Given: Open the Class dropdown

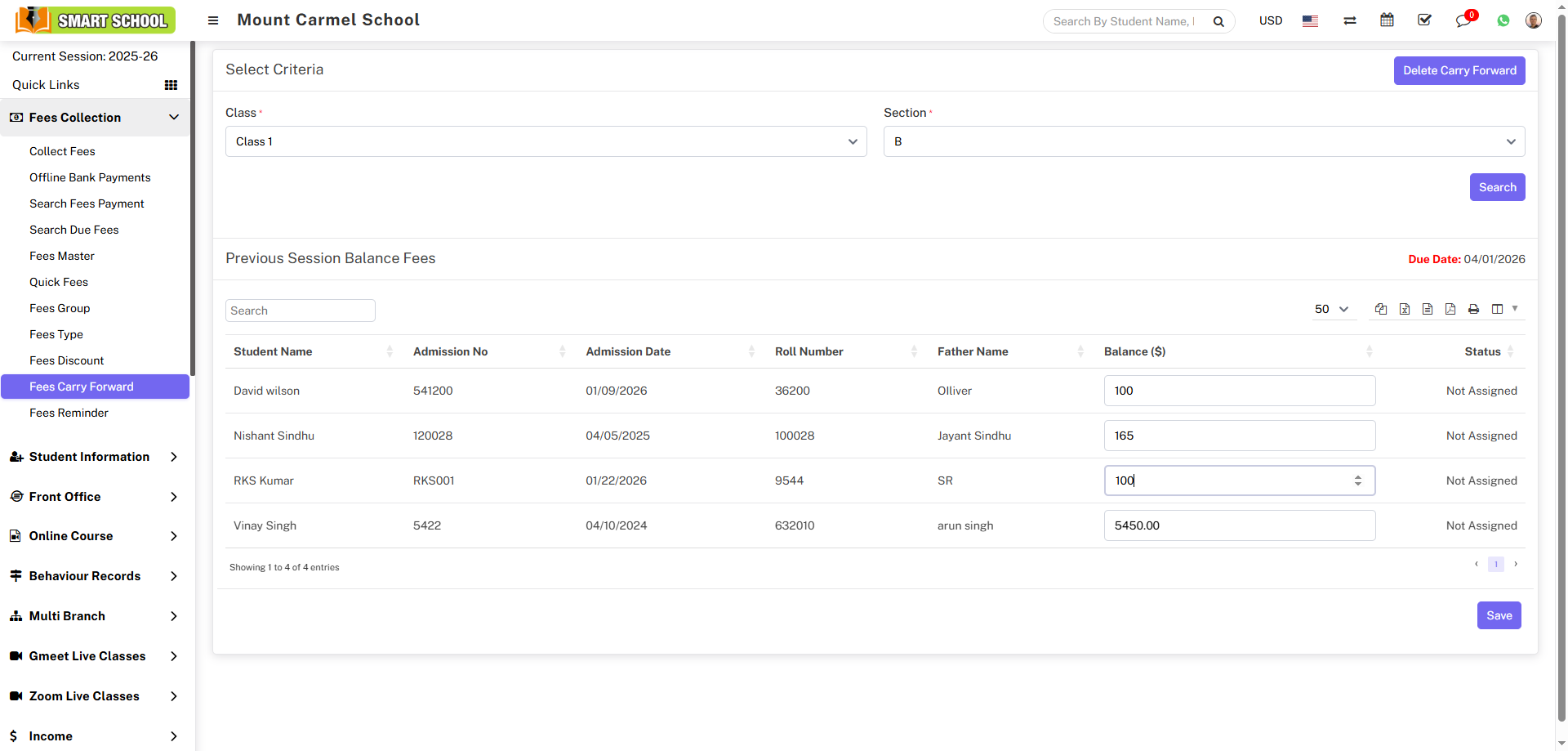Looking at the screenshot, I should click(x=546, y=141).
